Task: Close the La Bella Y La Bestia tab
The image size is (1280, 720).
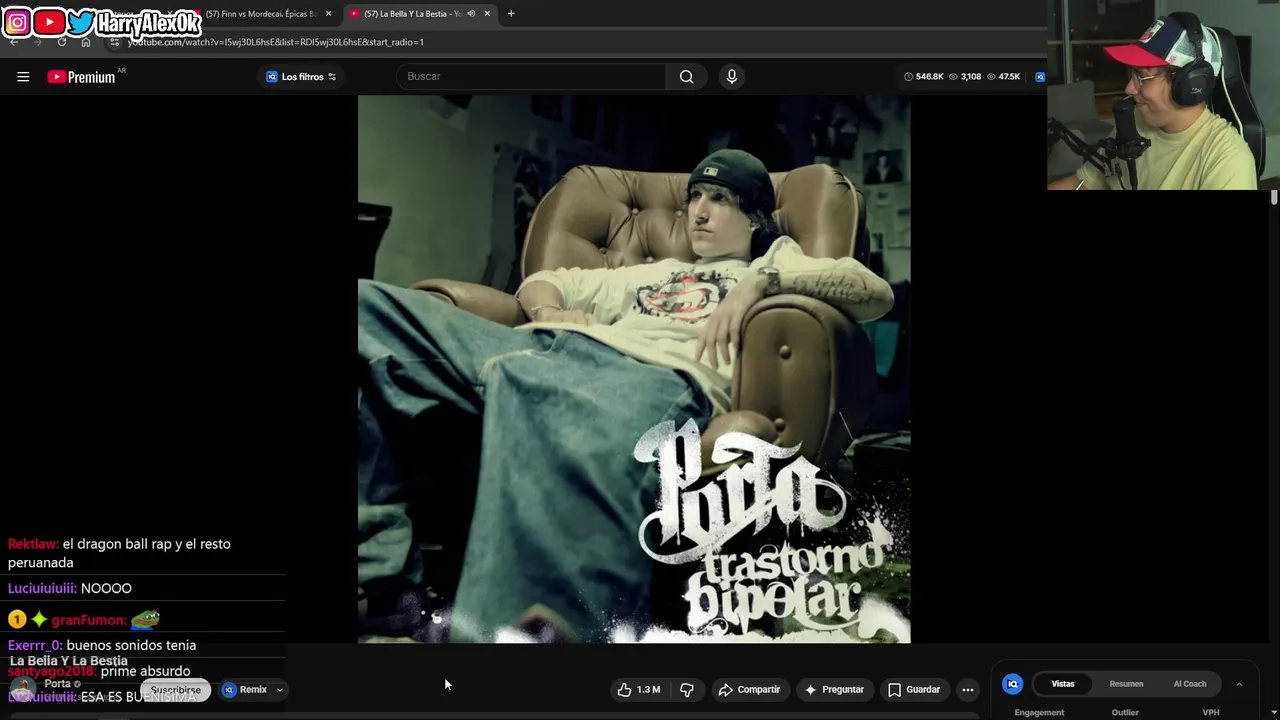Action: [x=487, y=14]
